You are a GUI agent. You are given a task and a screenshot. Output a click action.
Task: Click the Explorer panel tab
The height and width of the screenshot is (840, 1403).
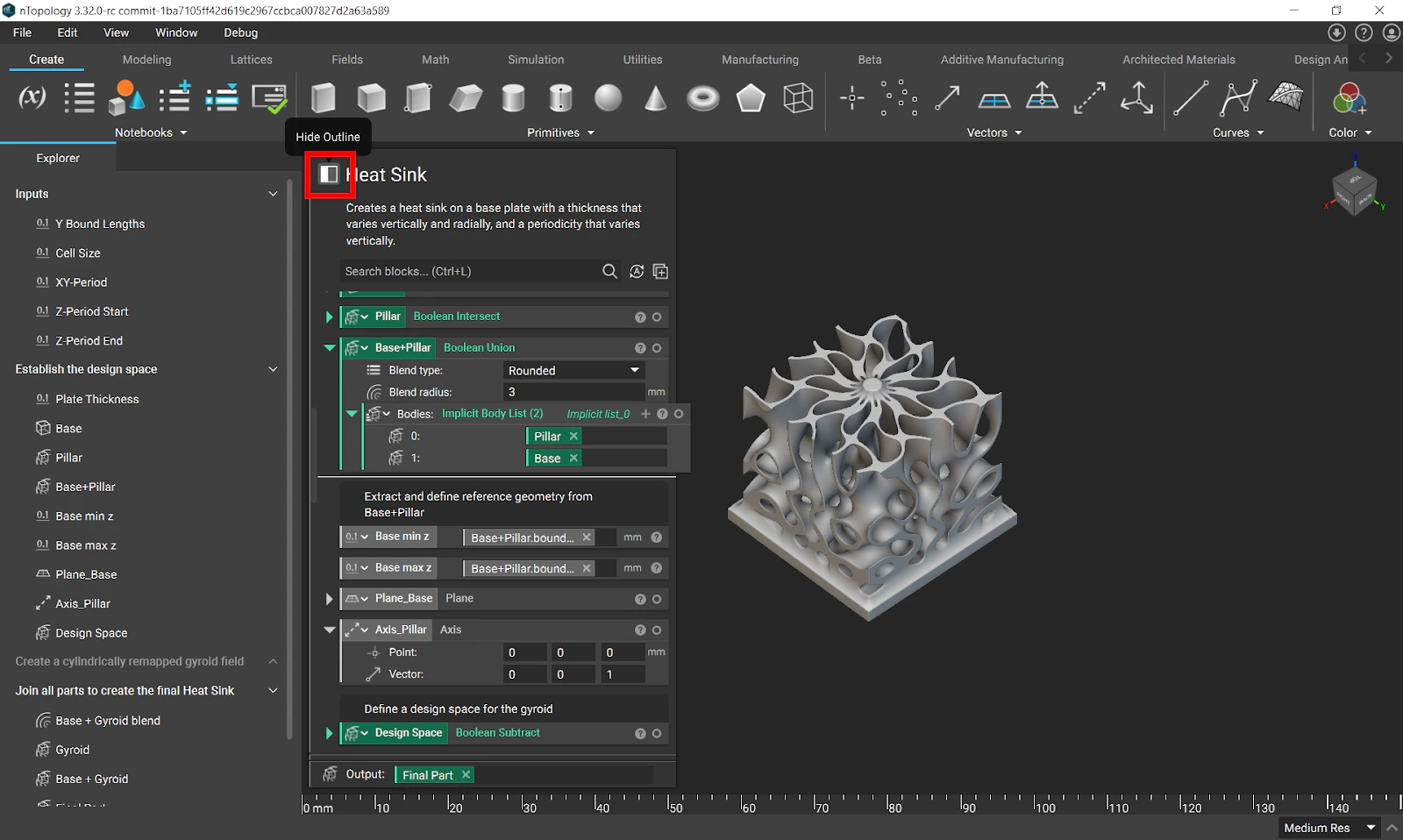click(x=58, y=159)
